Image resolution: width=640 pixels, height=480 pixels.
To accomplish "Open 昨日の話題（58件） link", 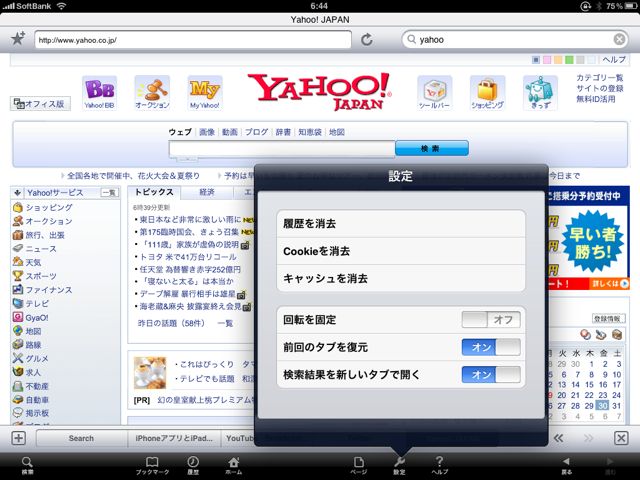I will tap(171, 323).
